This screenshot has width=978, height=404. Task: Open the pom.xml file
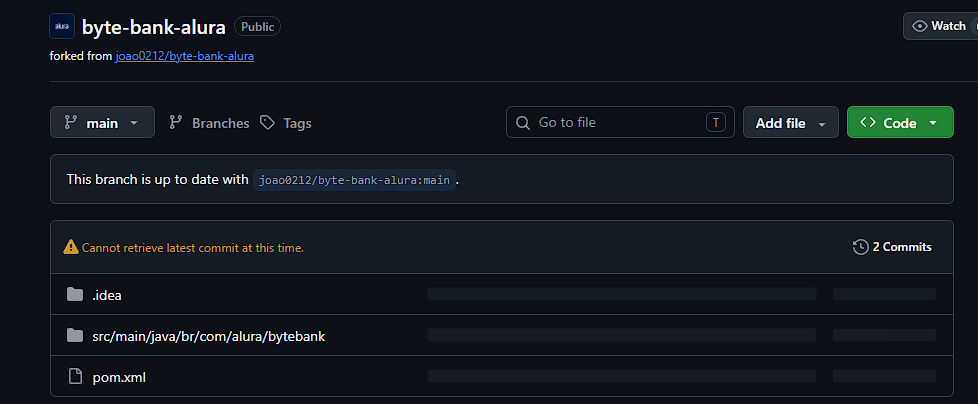119,377
